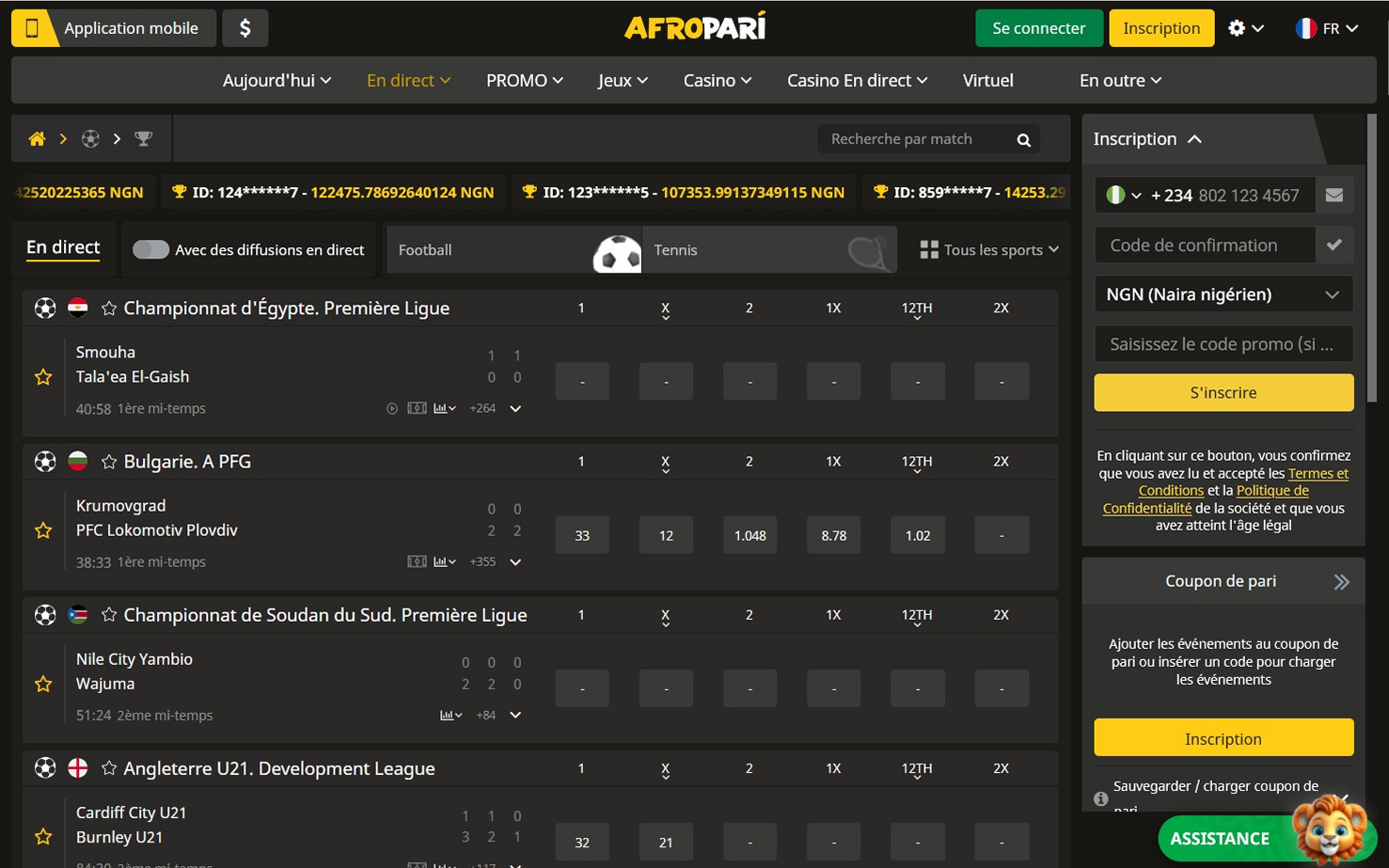Click the football icon in breadcrumb
Viewport: 1389px width, 868px height.
[90, 139]
